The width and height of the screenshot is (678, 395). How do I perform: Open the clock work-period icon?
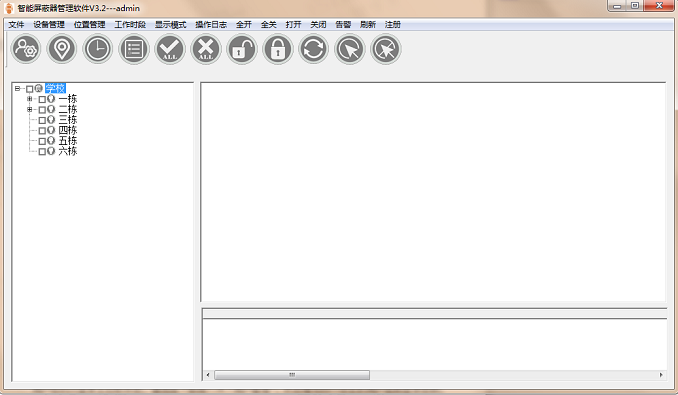tap(98, 49)
